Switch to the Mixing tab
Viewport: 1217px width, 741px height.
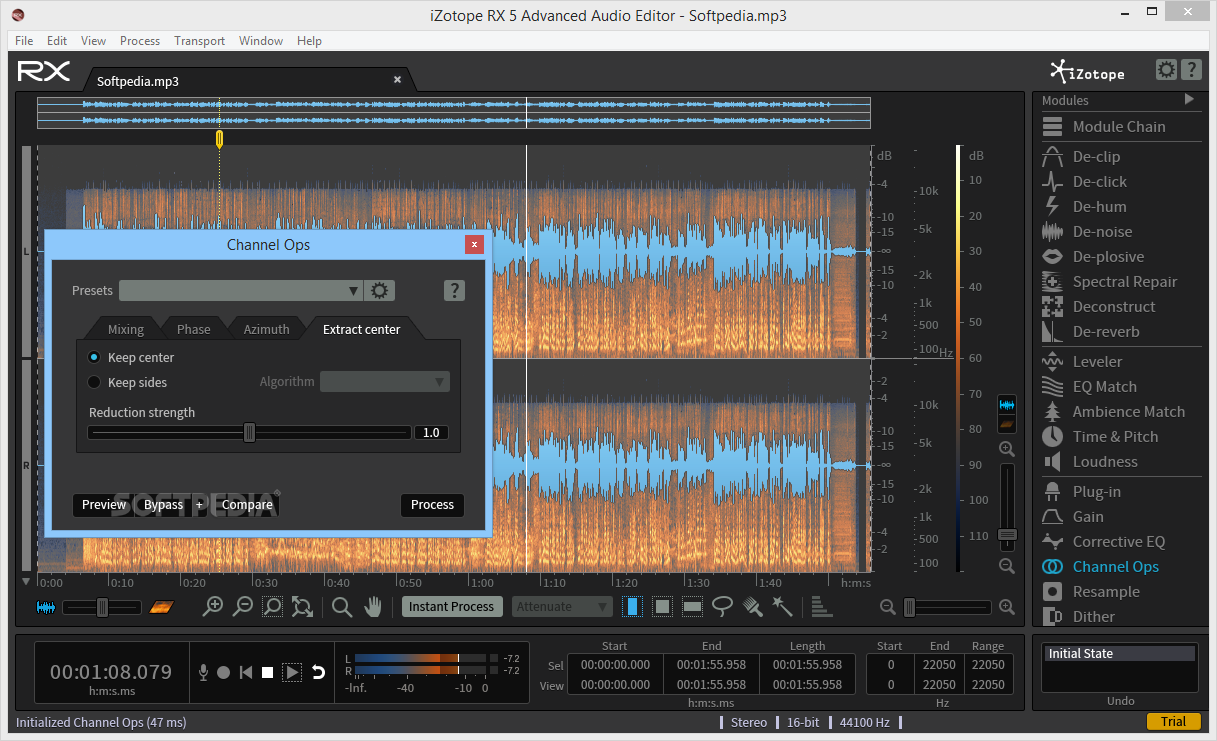(126, 329)
